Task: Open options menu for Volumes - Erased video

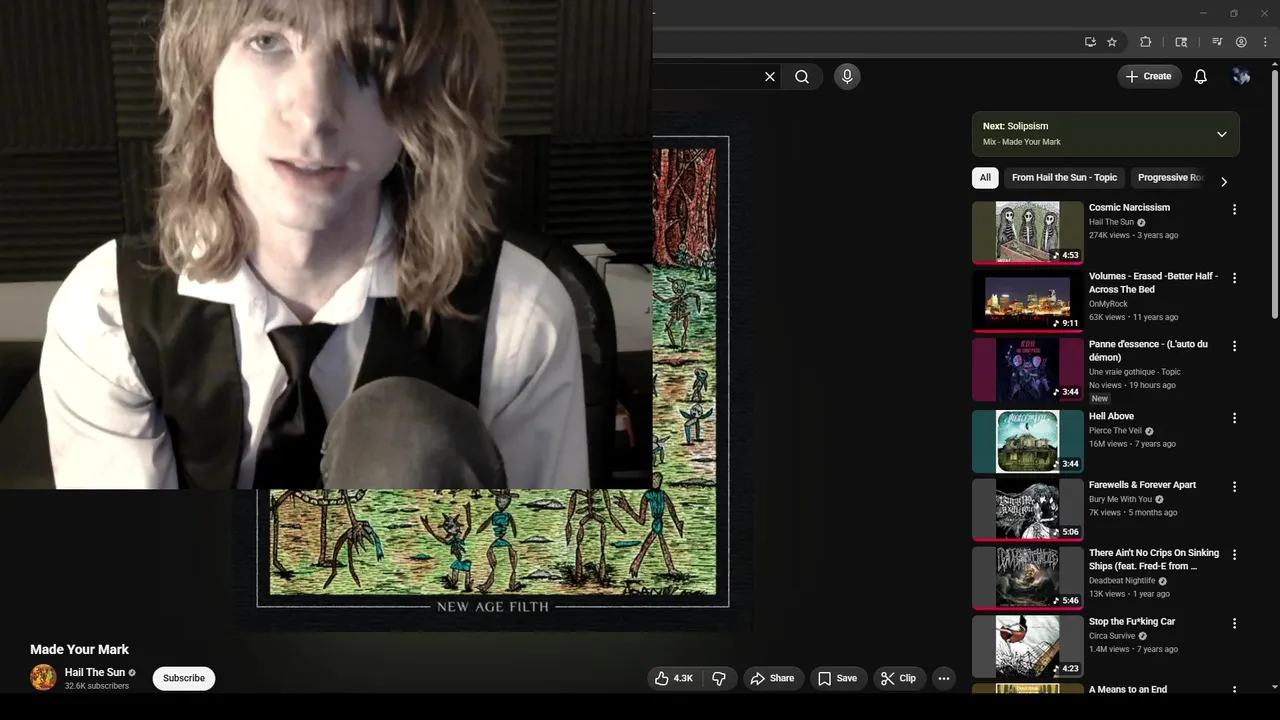Action: (x=1234, y=278)
